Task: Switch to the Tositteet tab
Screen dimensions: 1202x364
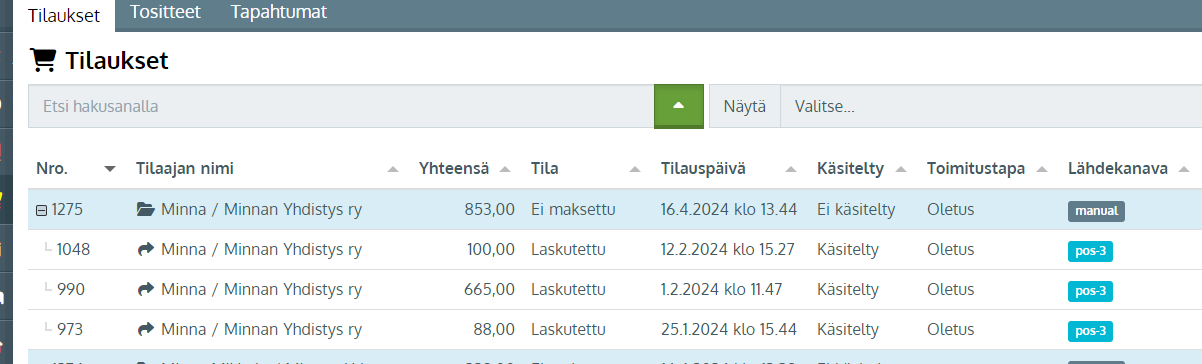Action: [x=165, y=13]
